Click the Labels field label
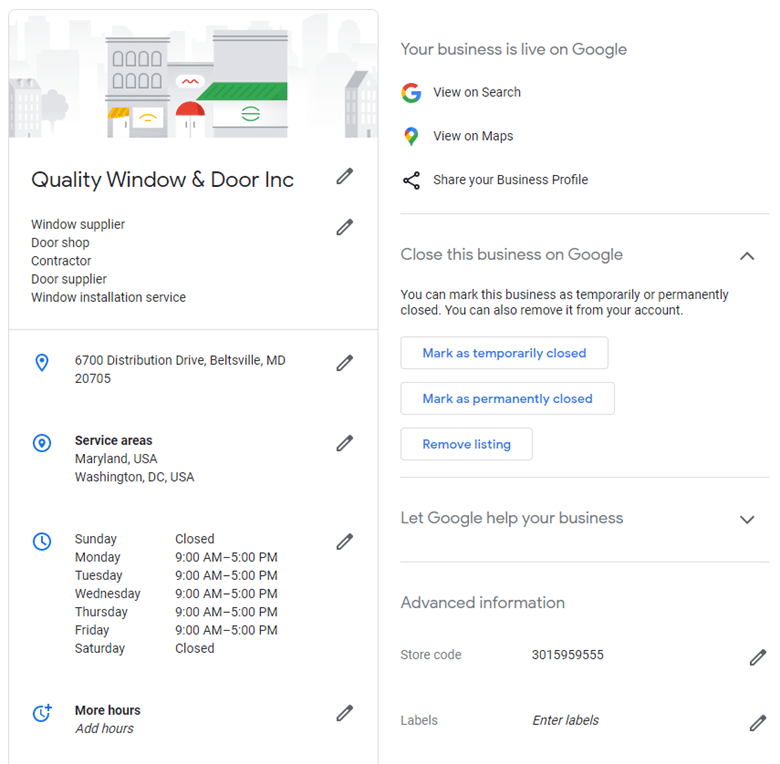The image size is (780, 764). click(419, 720)
